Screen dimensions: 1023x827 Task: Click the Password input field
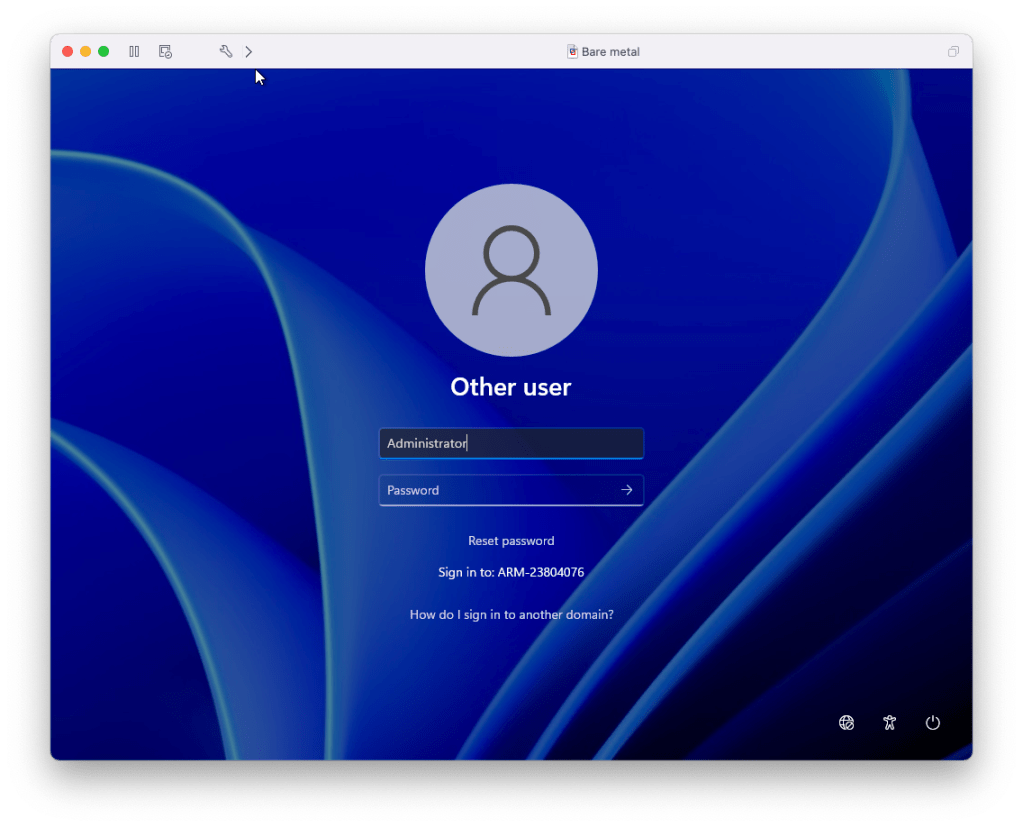tap(495, 490)
